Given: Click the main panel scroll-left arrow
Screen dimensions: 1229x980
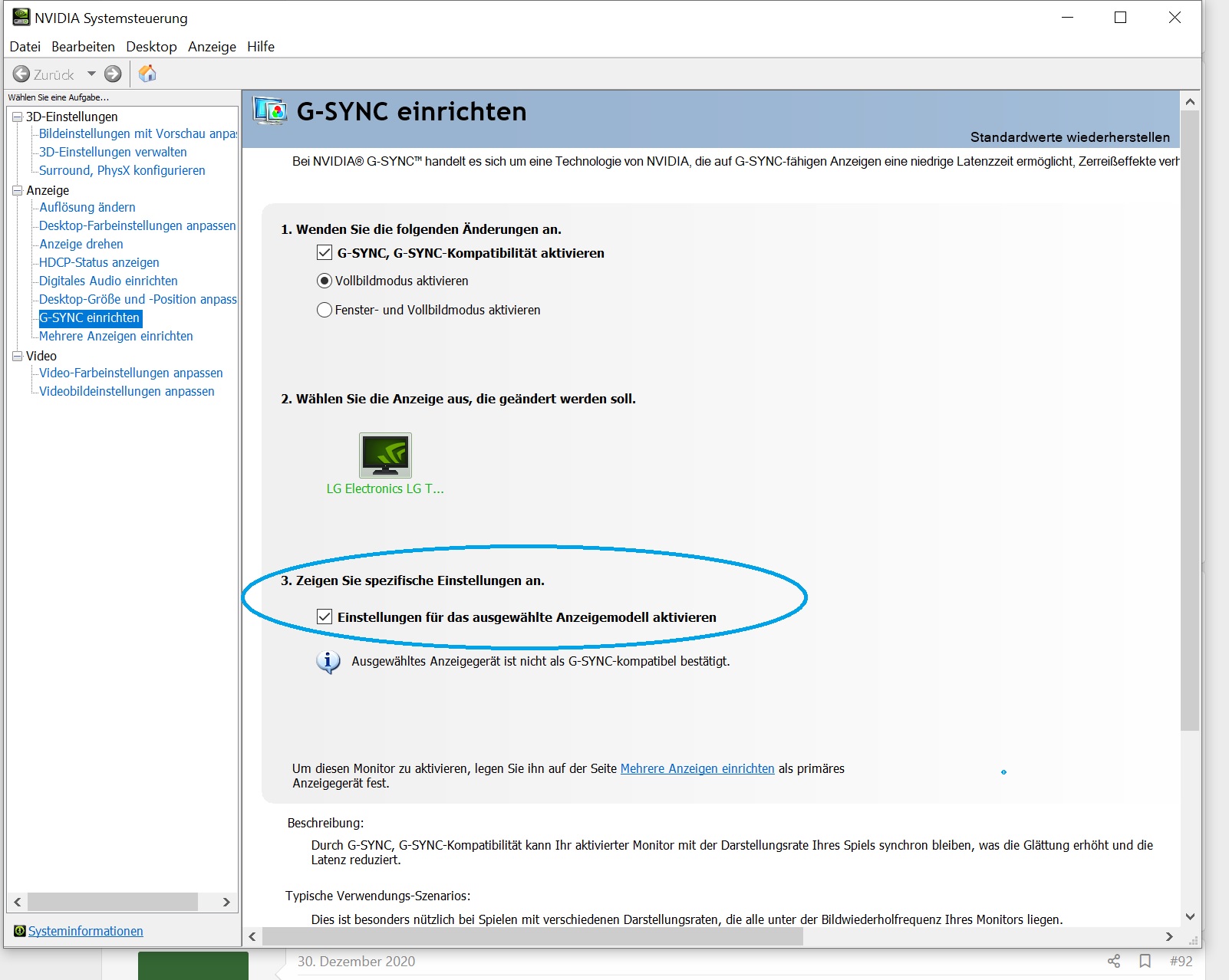Looking at the screenshot, I should point(252,936).
